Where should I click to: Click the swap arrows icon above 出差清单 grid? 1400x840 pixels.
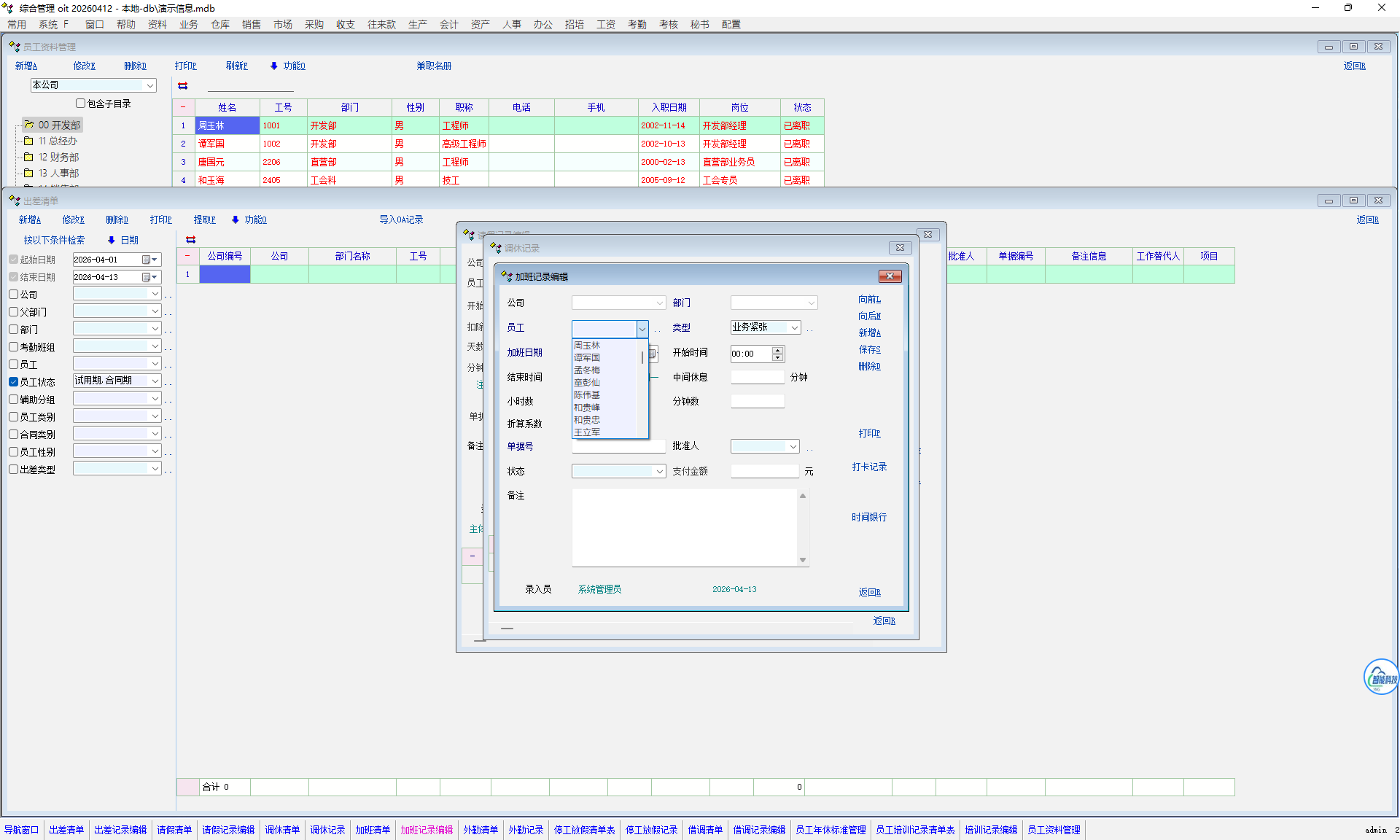(191, 240)
